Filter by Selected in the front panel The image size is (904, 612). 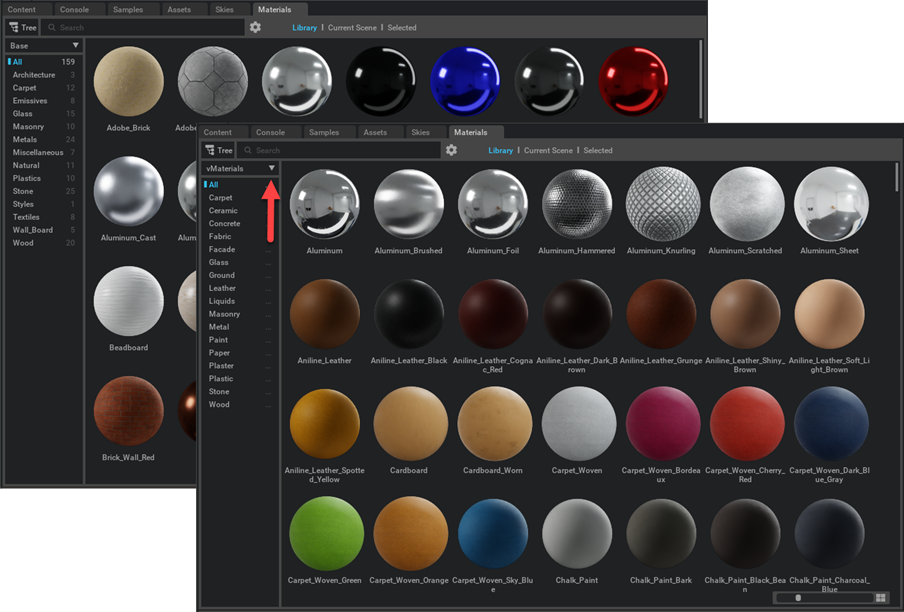click(x=598, y=150)
